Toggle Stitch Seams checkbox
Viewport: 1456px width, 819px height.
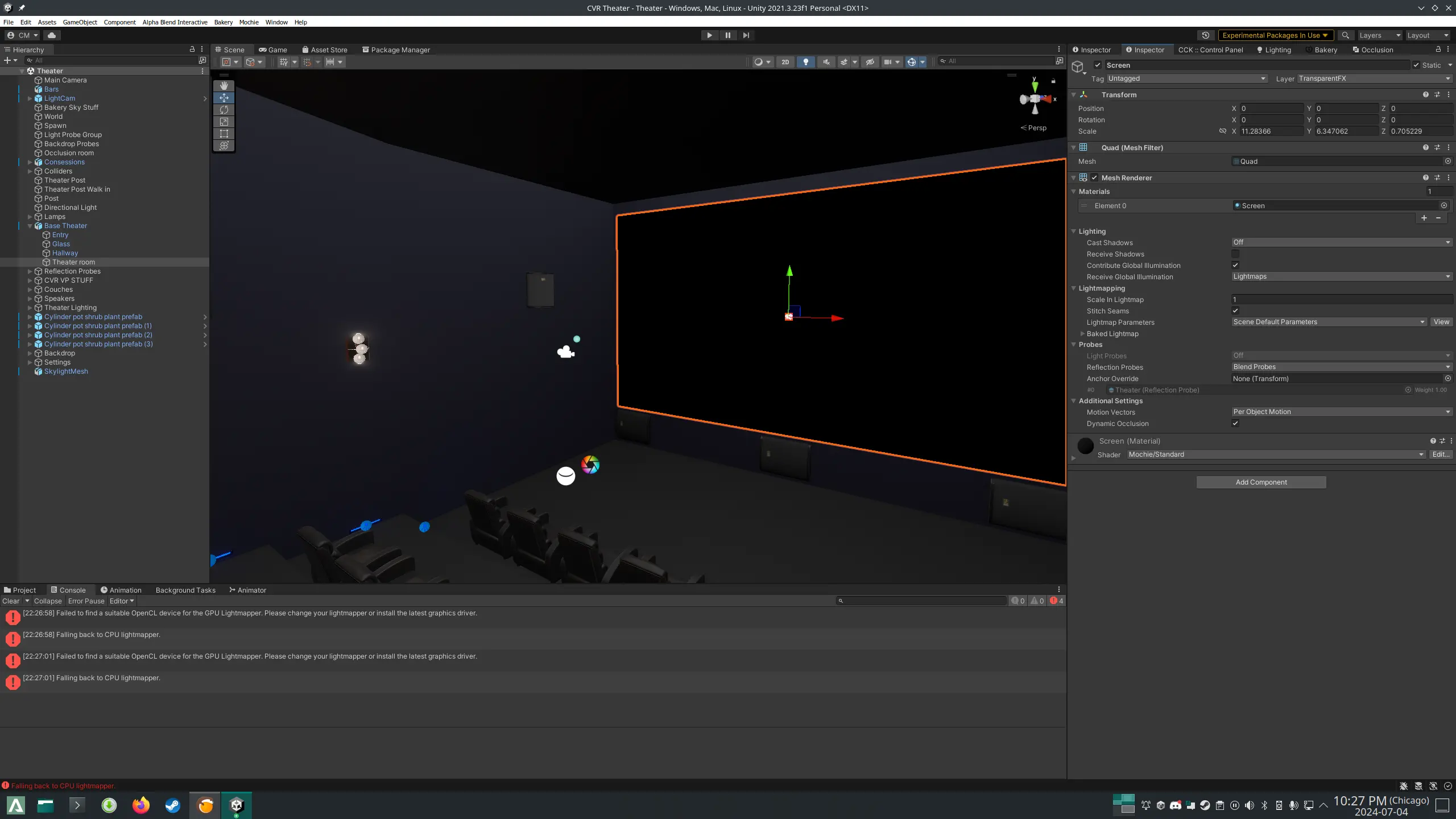[1235, 311]
